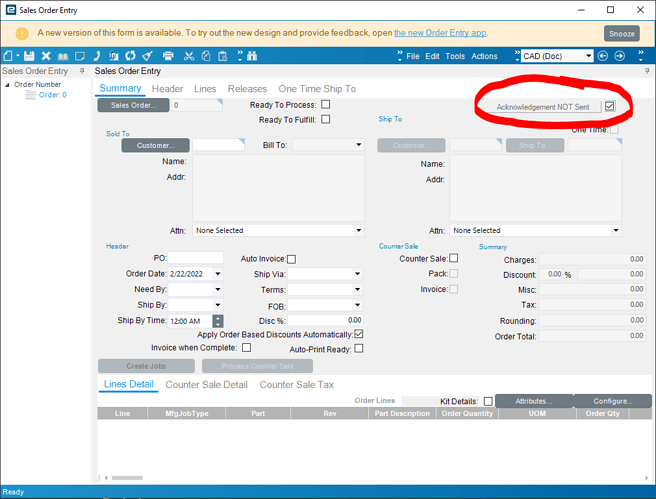Click the Configure... button

pyautogui.click(x=612, y=401)
